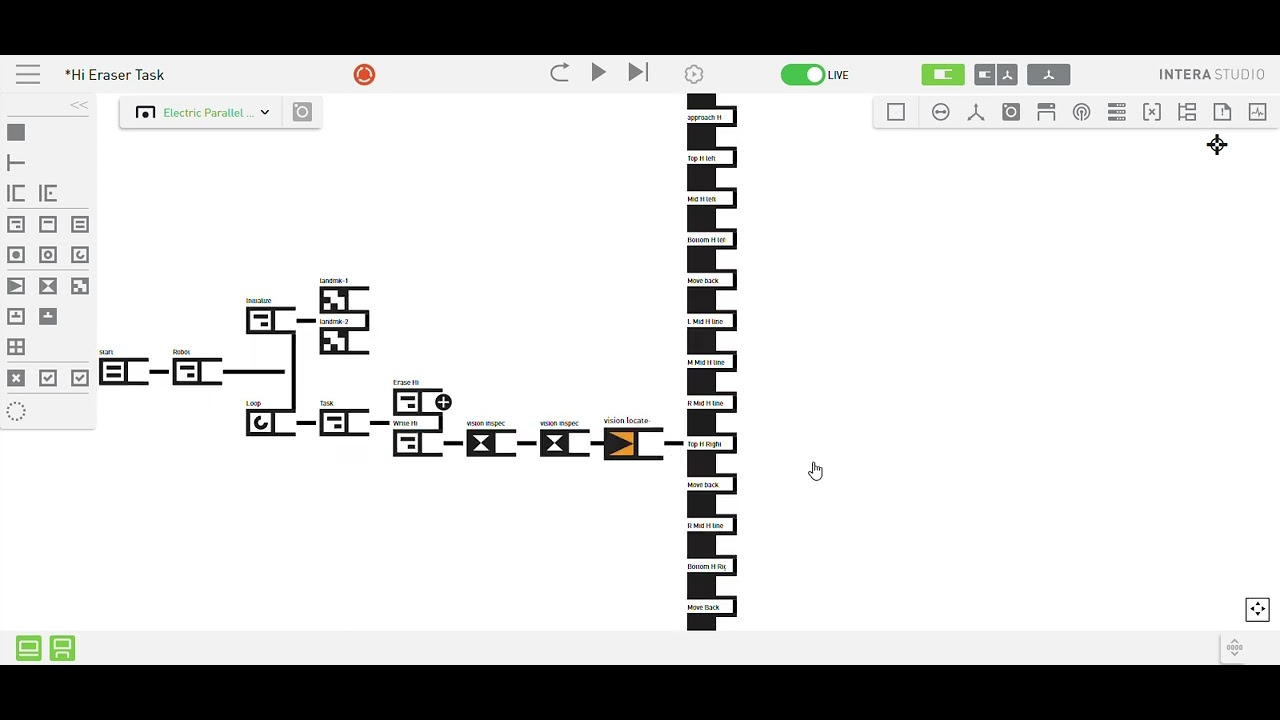The width and height of the screenshot is (1280, 720).
Task: Switch to full 3D arm view
Action: [x=1049, y=74]
